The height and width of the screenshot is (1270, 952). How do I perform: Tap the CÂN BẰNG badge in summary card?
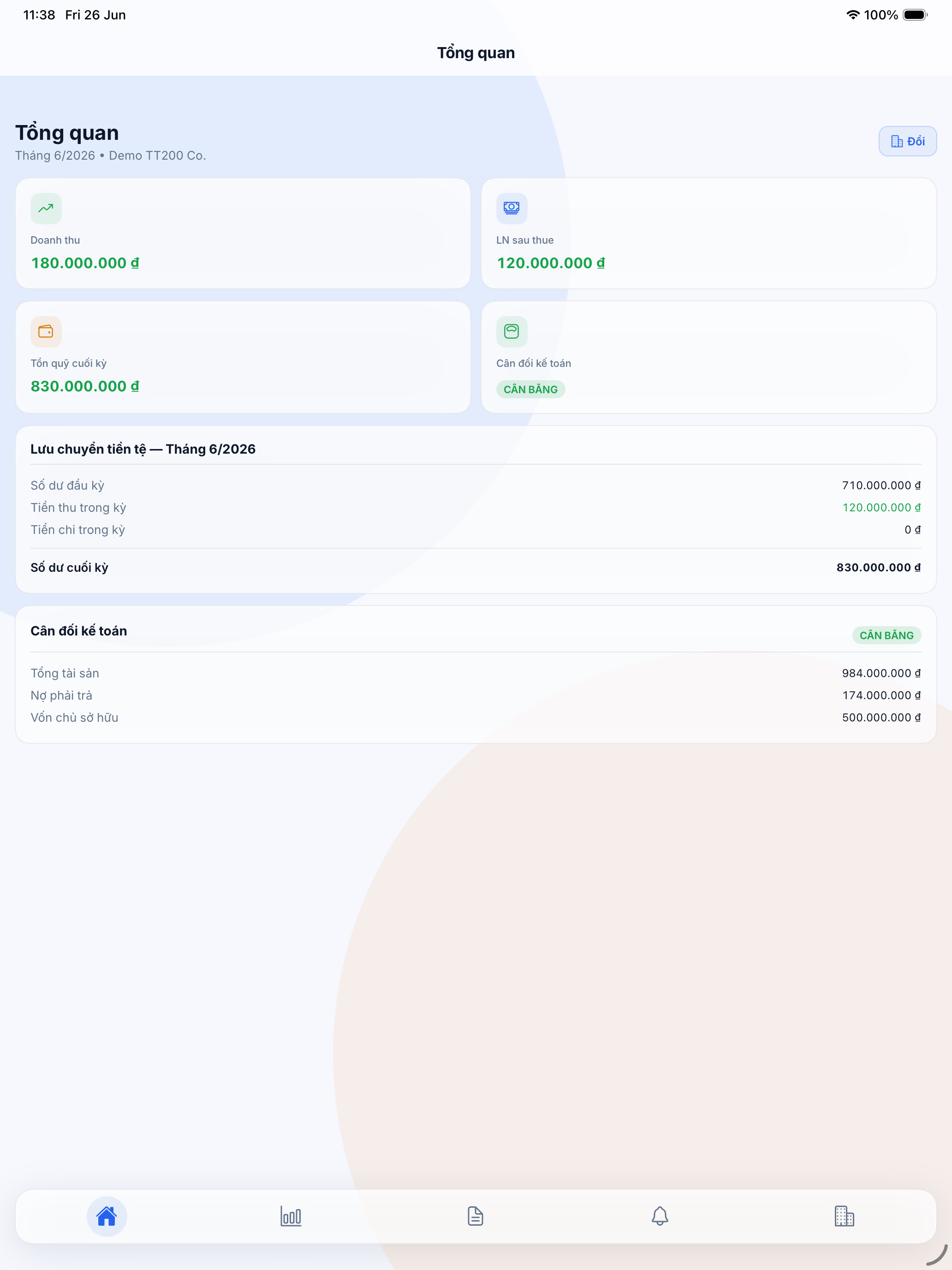point(531,389)
